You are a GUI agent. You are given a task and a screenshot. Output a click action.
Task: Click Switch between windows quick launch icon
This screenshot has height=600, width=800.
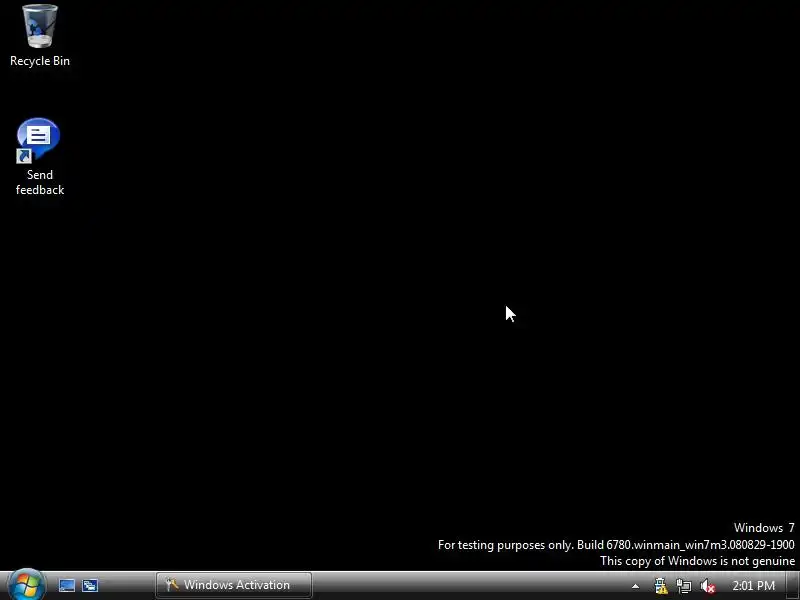click(90, 585)
